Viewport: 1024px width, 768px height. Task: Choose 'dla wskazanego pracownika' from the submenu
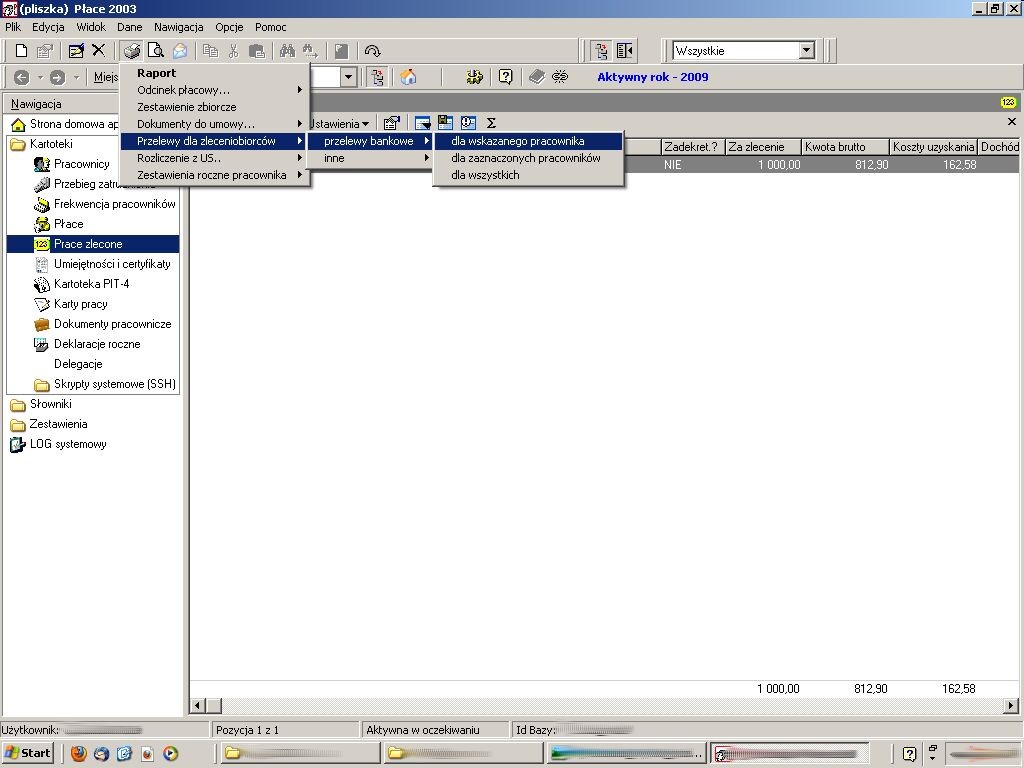coord(528,141)
